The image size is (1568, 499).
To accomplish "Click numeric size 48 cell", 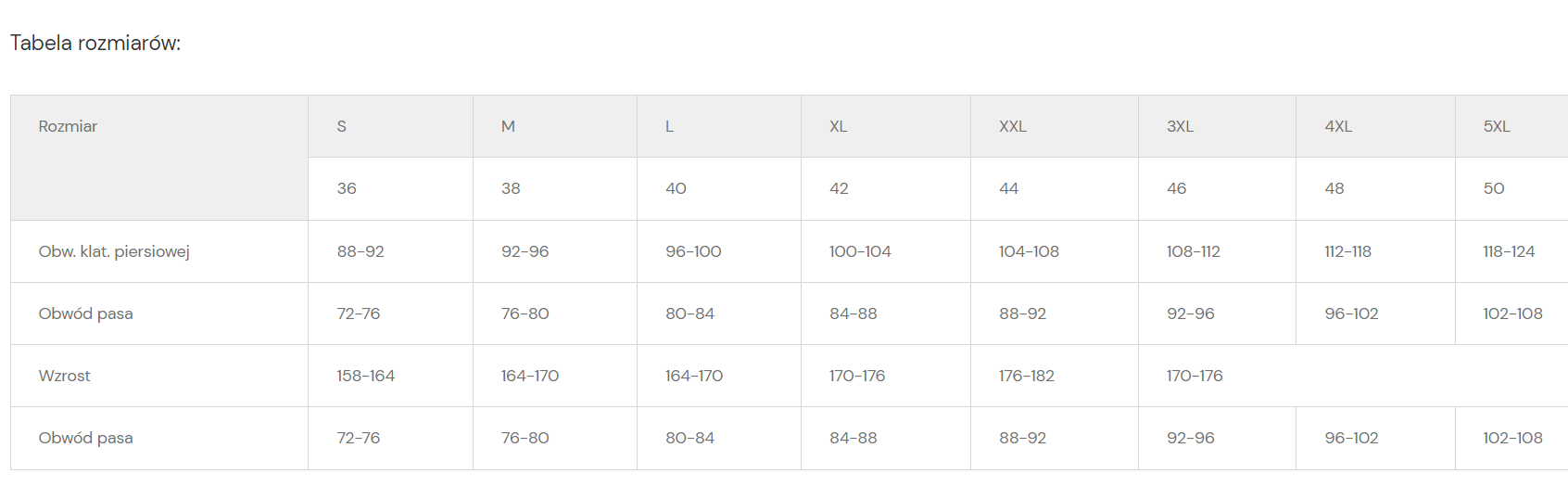I will pos(1334,188).
